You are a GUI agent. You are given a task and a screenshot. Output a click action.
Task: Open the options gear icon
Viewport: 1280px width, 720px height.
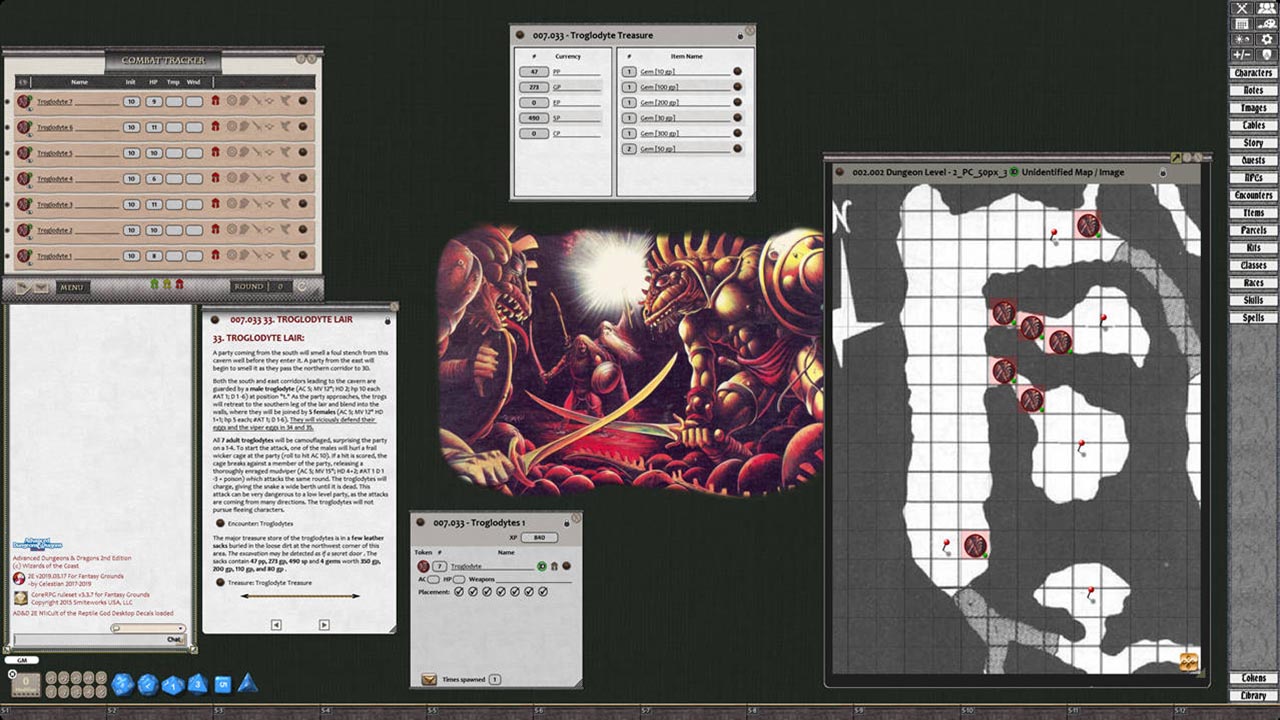(x=1267, y=39)
